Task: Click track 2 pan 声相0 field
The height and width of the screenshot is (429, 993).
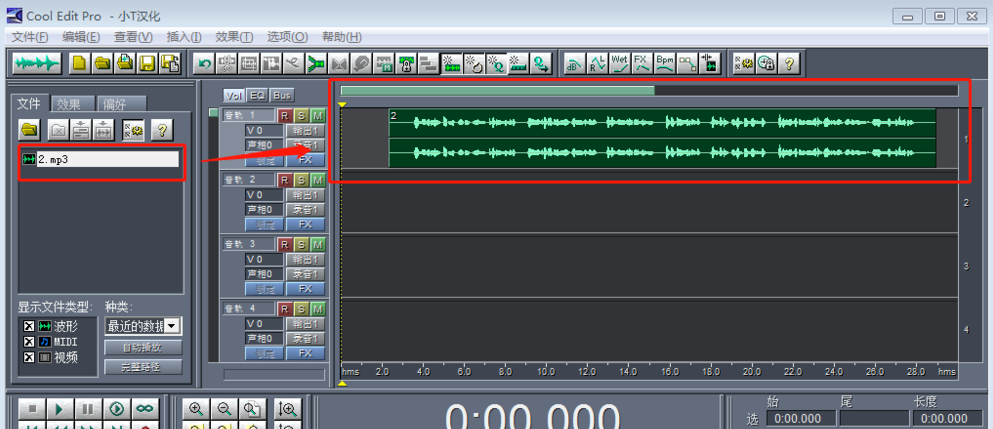Action: coord(264,209)
